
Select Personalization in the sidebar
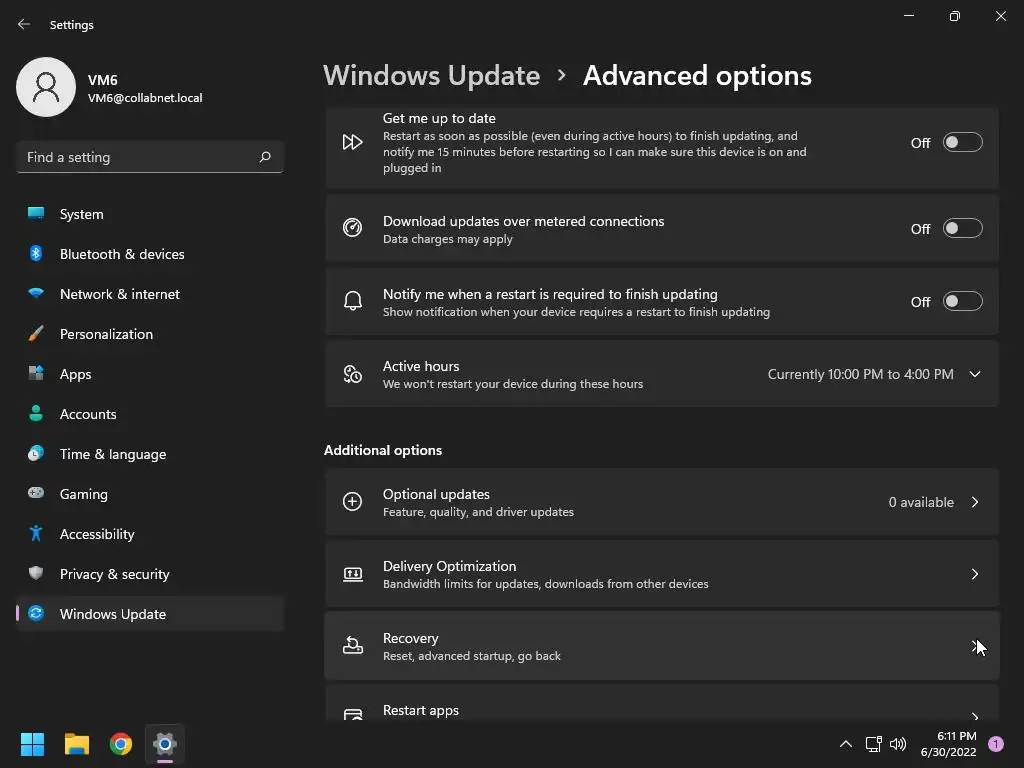pos(150,334)
